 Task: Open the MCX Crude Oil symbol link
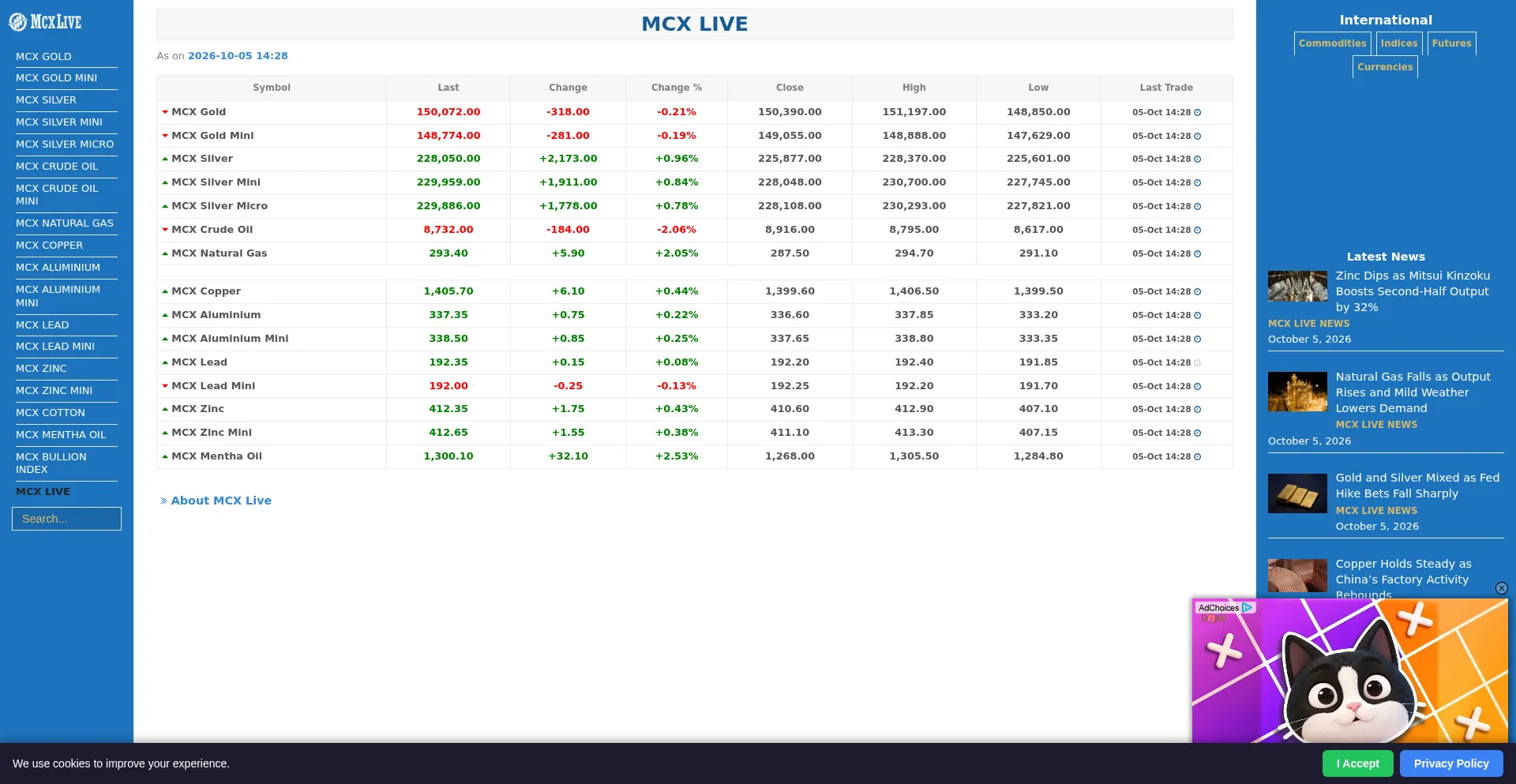coord(212,230)
